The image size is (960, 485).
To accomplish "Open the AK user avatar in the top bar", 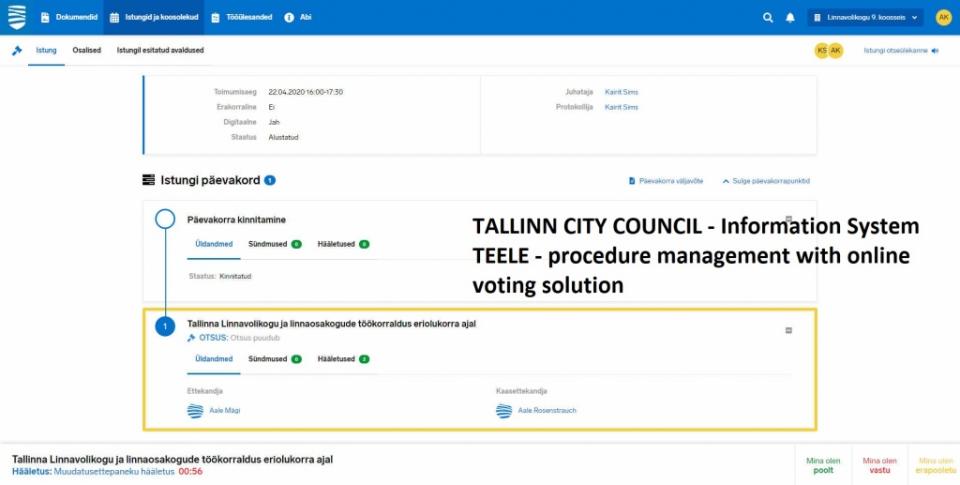I will [x=943, y=18].
